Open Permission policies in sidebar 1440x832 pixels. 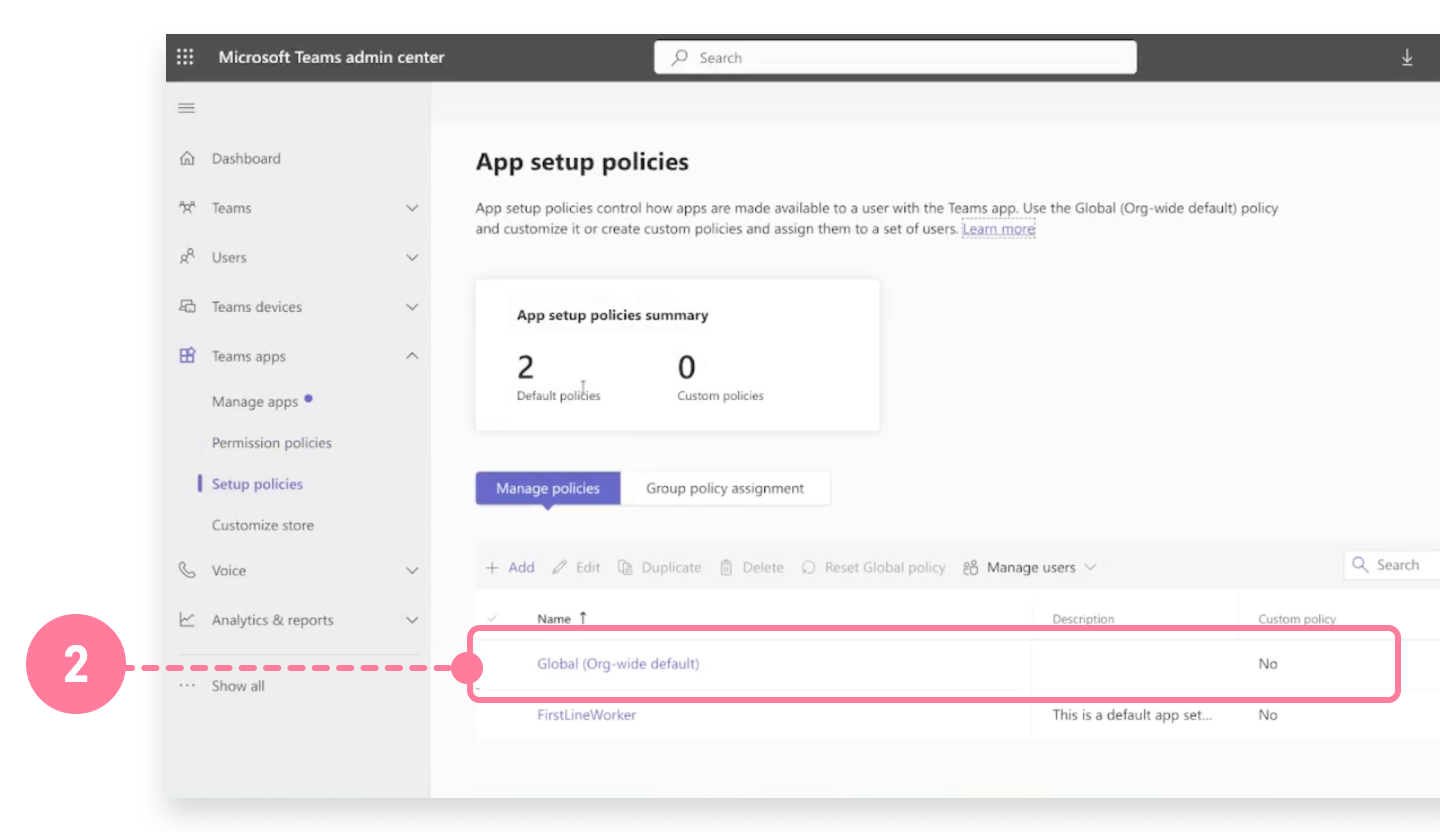pos(272,443)
